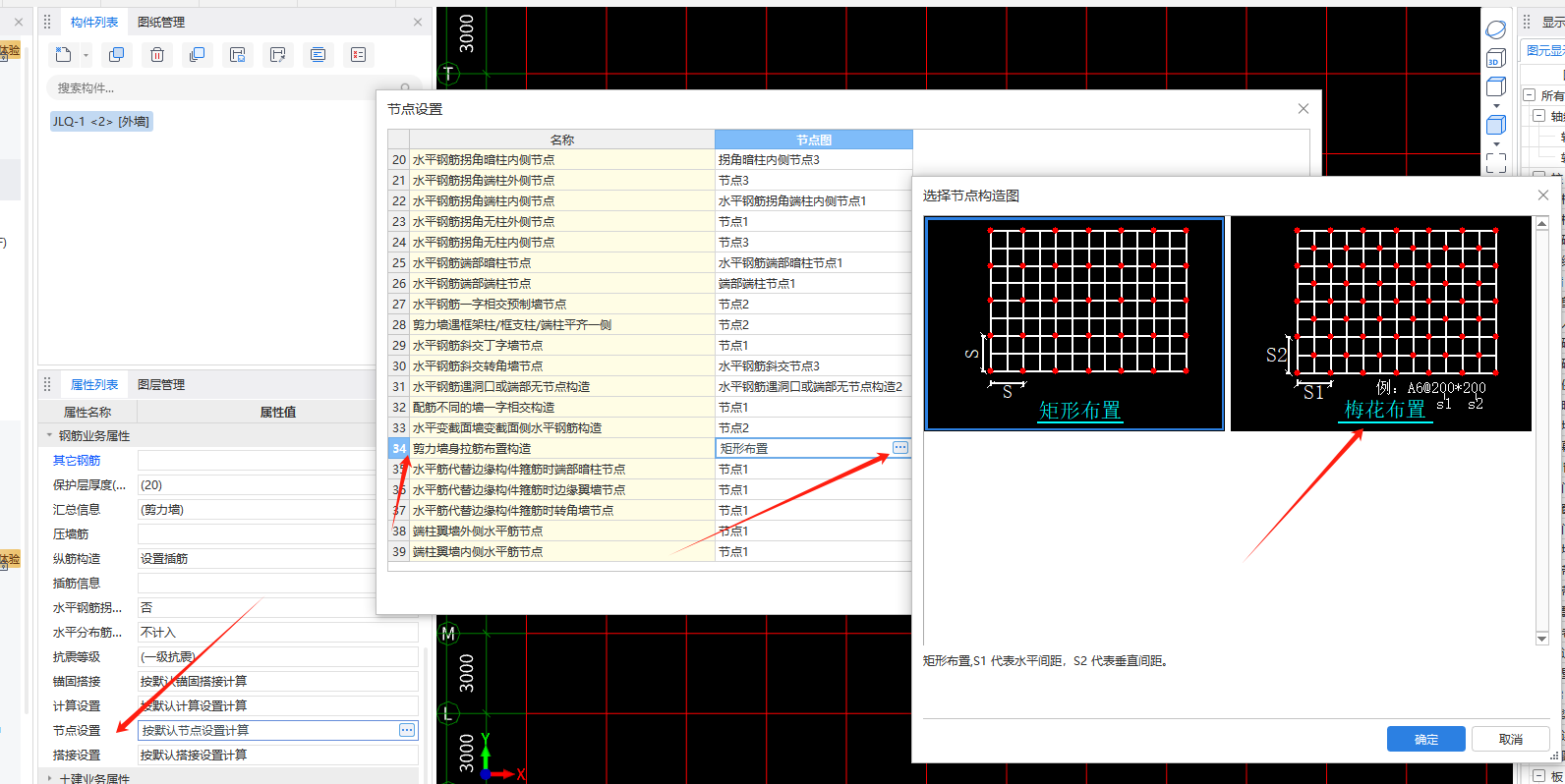The height and width of the screenshot is (784, 1565).
Task: Click the dynamic orbit view icon
Action: click(1496, 29)
